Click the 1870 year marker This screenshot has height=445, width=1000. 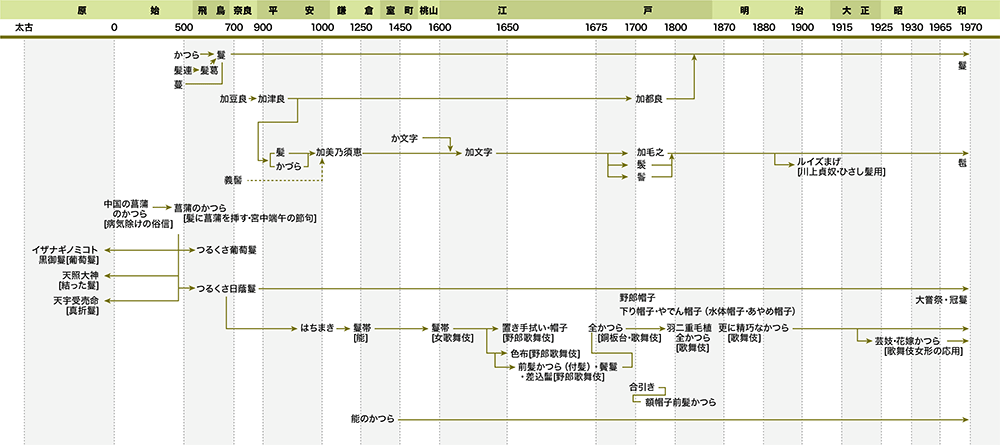click(x=724, y=28)
